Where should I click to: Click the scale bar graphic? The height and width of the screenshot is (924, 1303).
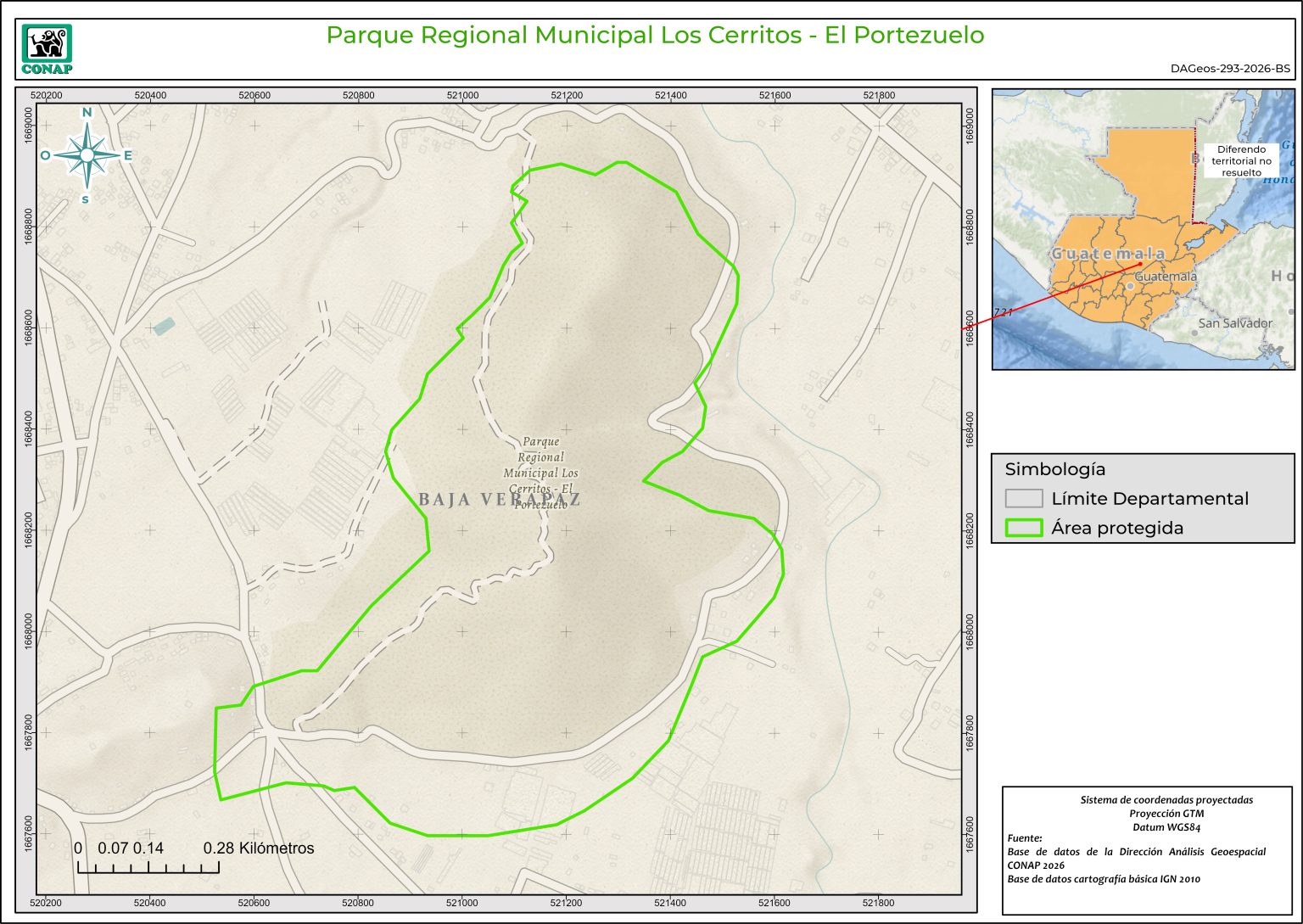tap(148, 867)
